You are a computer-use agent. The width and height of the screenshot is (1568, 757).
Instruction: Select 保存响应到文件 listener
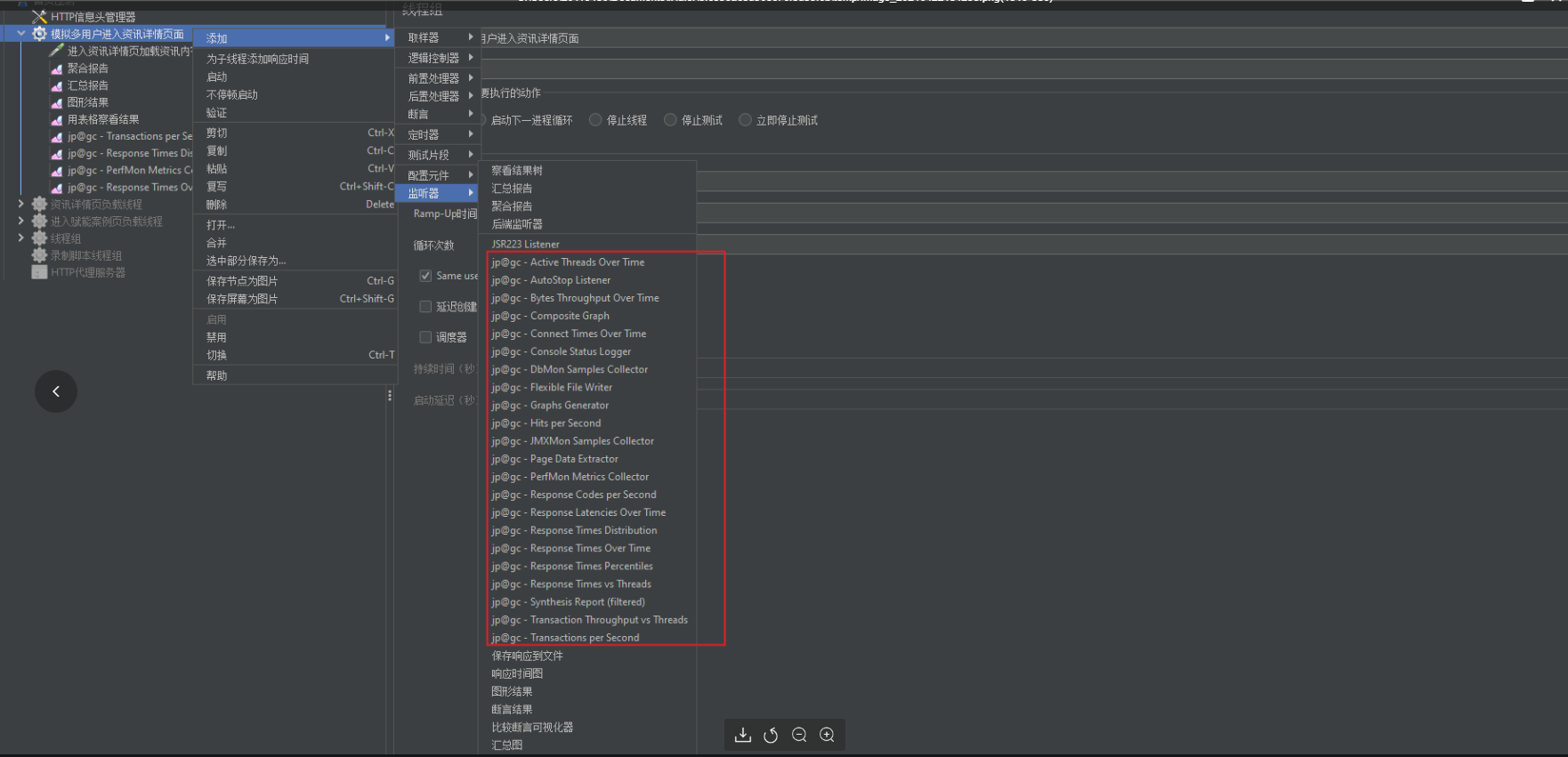coord(588,655)
